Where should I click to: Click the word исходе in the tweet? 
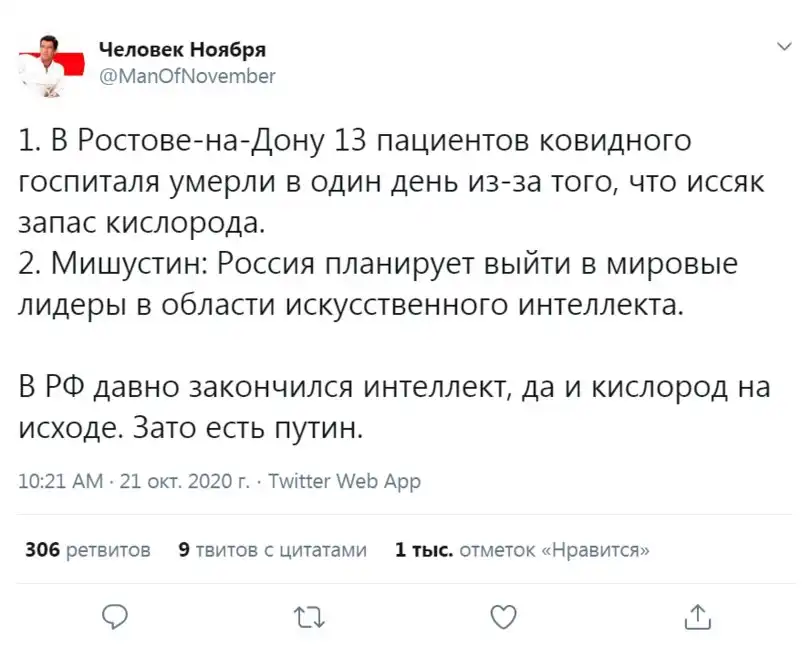click(x=68, y=428)
